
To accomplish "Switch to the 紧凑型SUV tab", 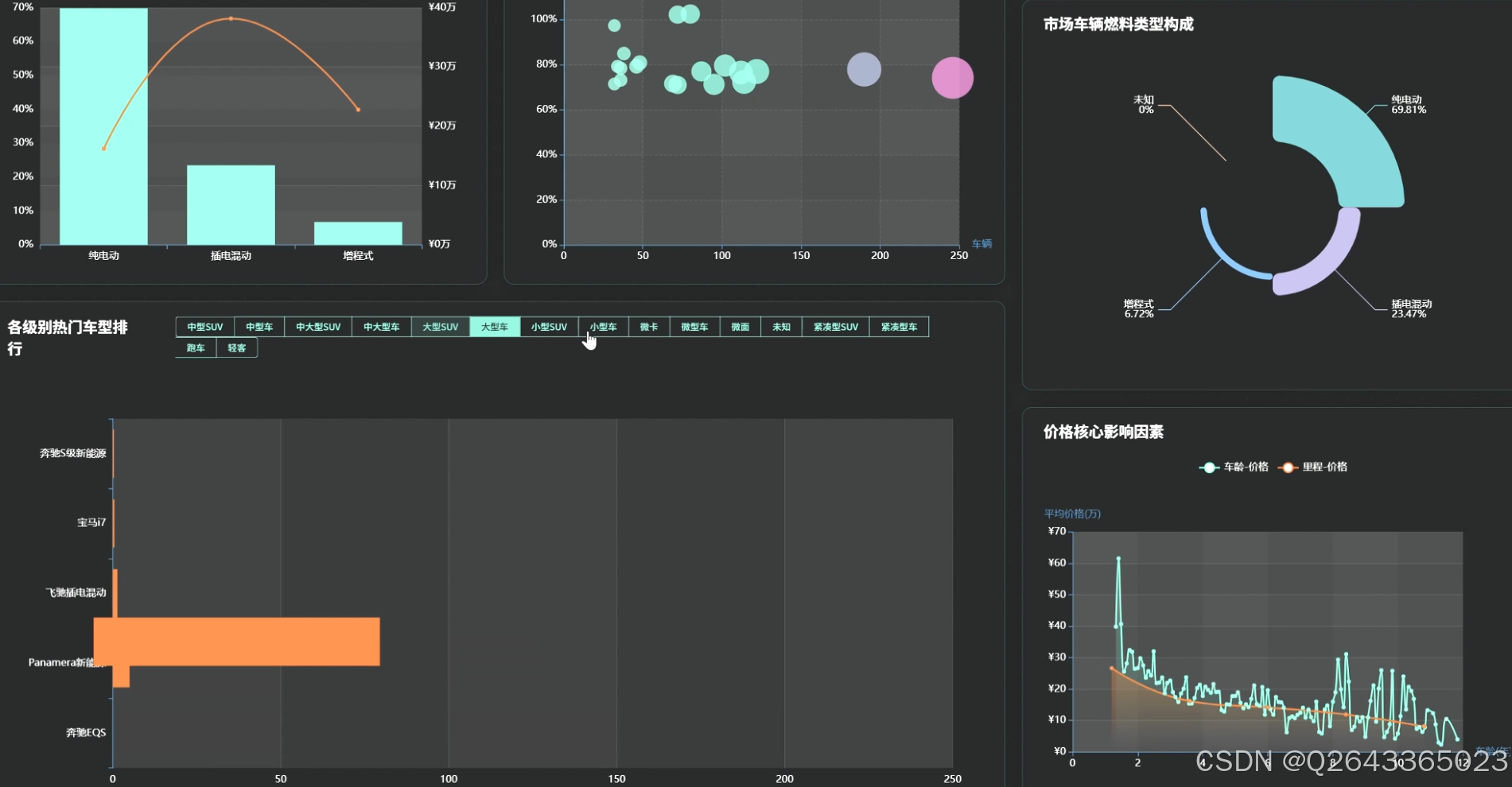I will 836,327.
